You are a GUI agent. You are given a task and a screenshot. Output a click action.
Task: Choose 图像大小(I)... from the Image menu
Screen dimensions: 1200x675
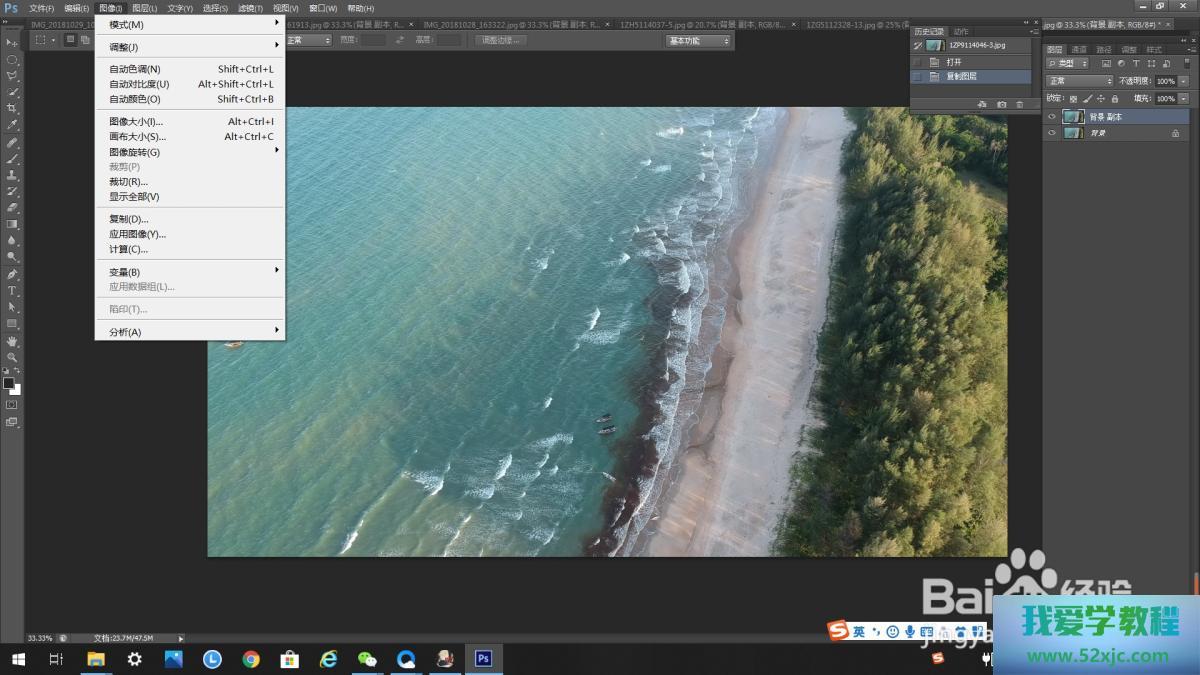(136, 122)
